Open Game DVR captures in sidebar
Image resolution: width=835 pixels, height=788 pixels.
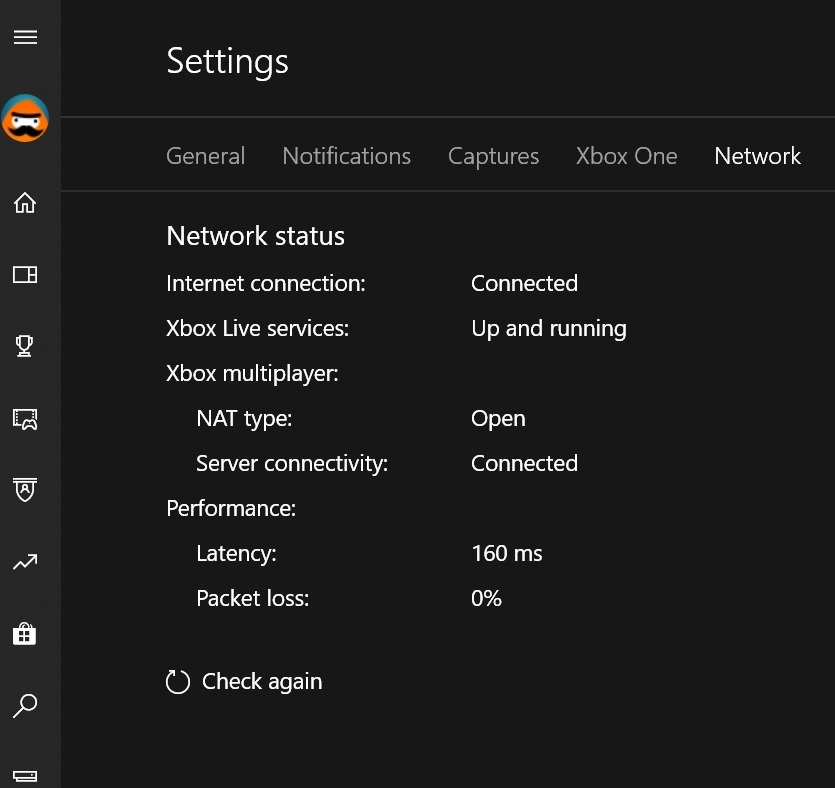pyautogui.click(x=25, y=418)
